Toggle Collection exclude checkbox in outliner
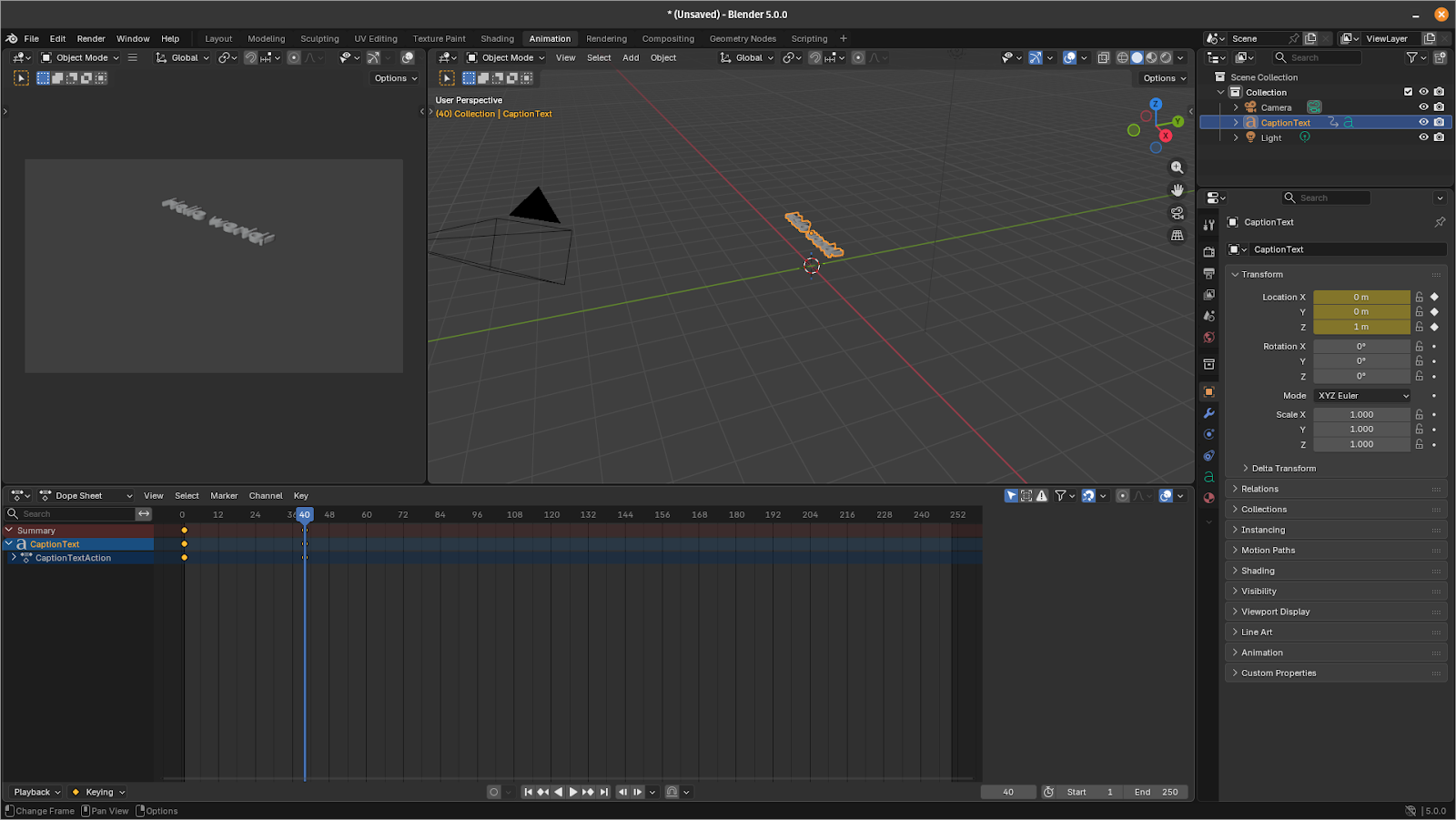 coord(1408,92)
